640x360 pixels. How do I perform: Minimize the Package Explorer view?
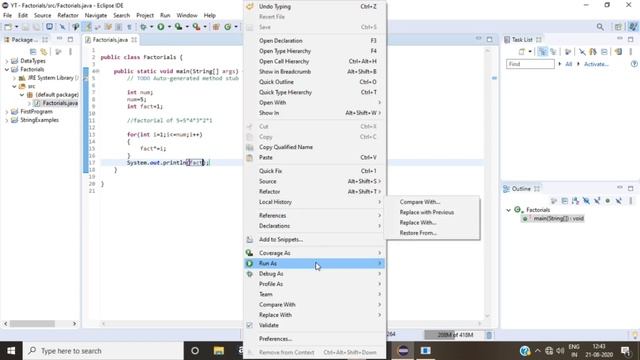(60, 39)
